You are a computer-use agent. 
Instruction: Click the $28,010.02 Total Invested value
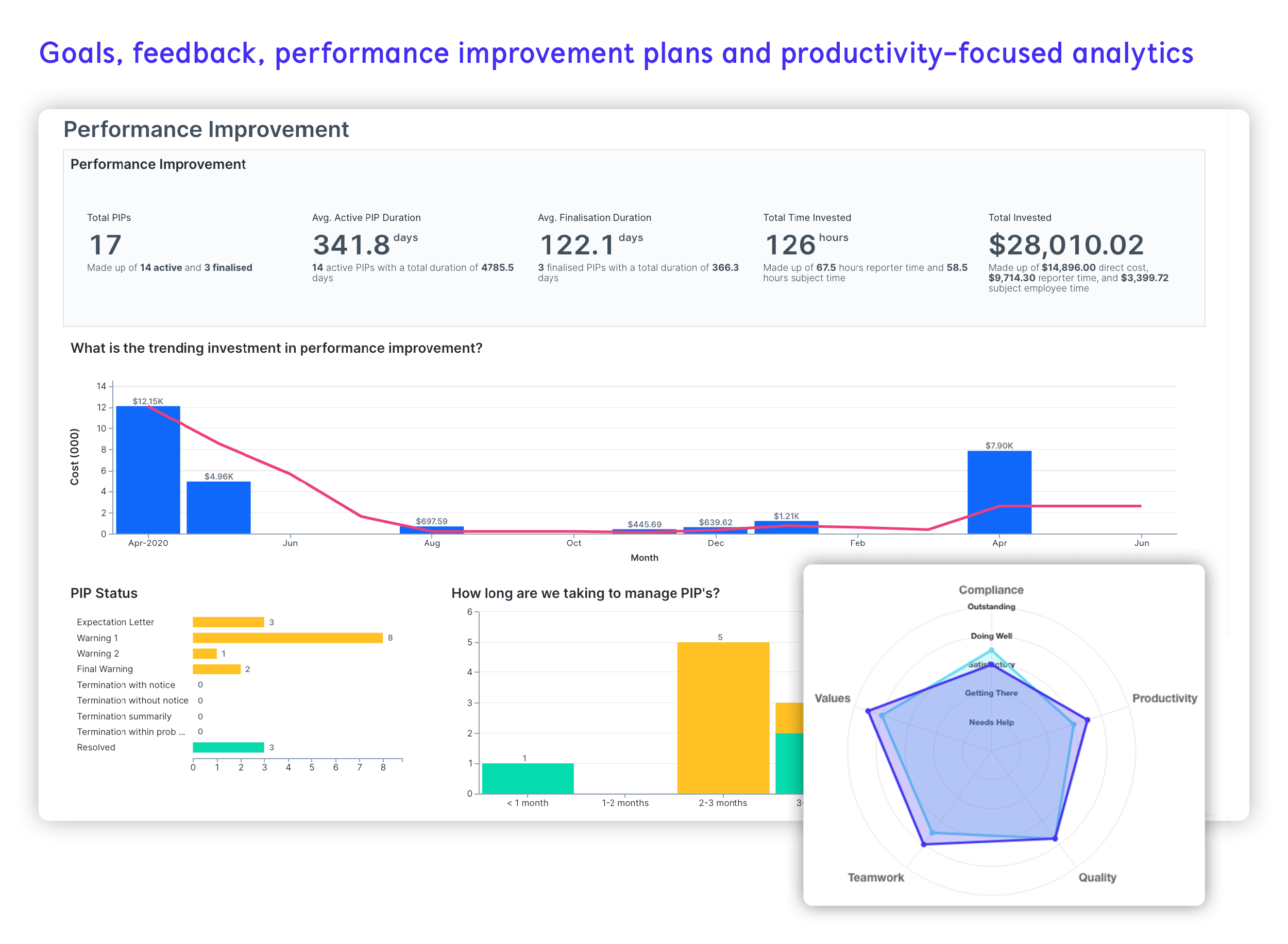pos(1066,245)
